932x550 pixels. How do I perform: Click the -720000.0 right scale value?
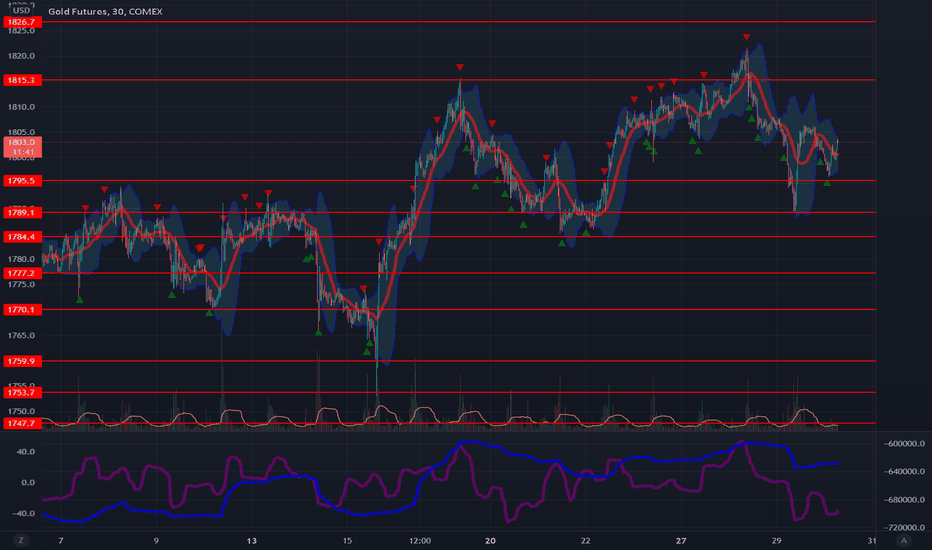904,527
